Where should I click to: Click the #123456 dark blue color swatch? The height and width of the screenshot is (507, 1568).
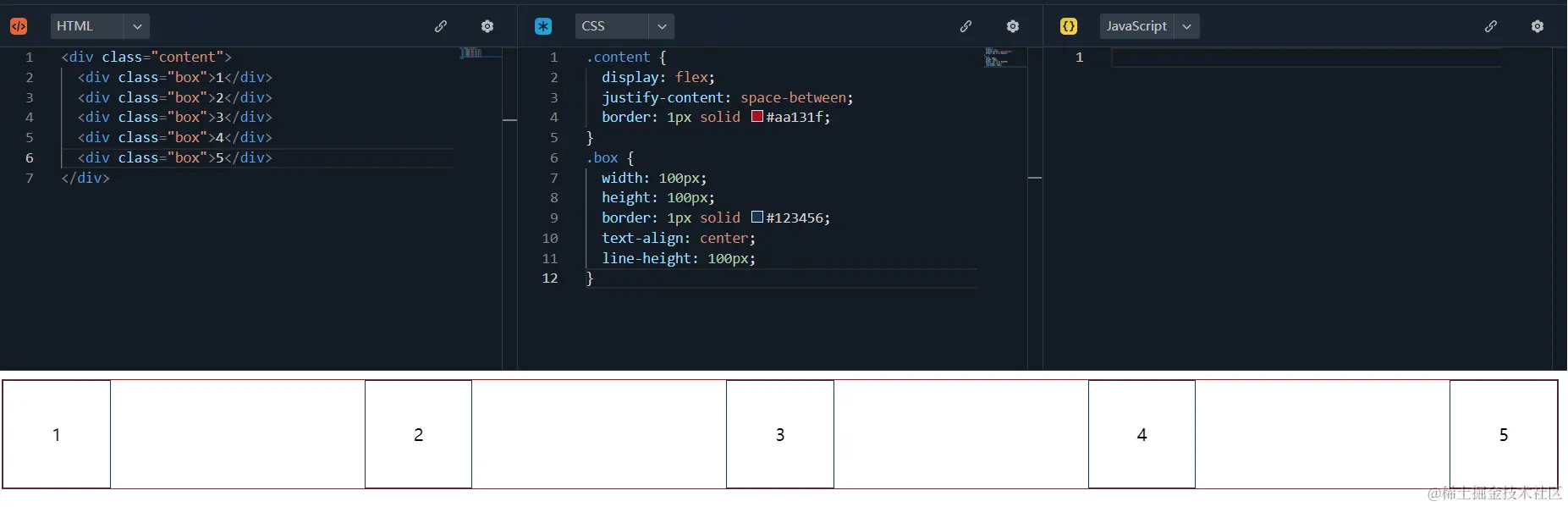(x=757, y=218)
